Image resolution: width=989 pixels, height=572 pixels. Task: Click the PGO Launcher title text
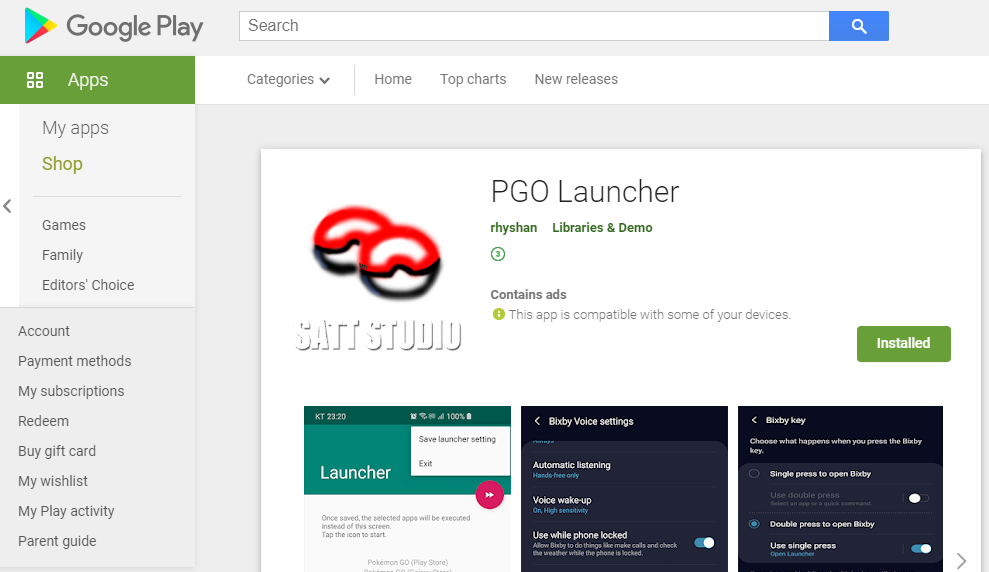(585, 192)
